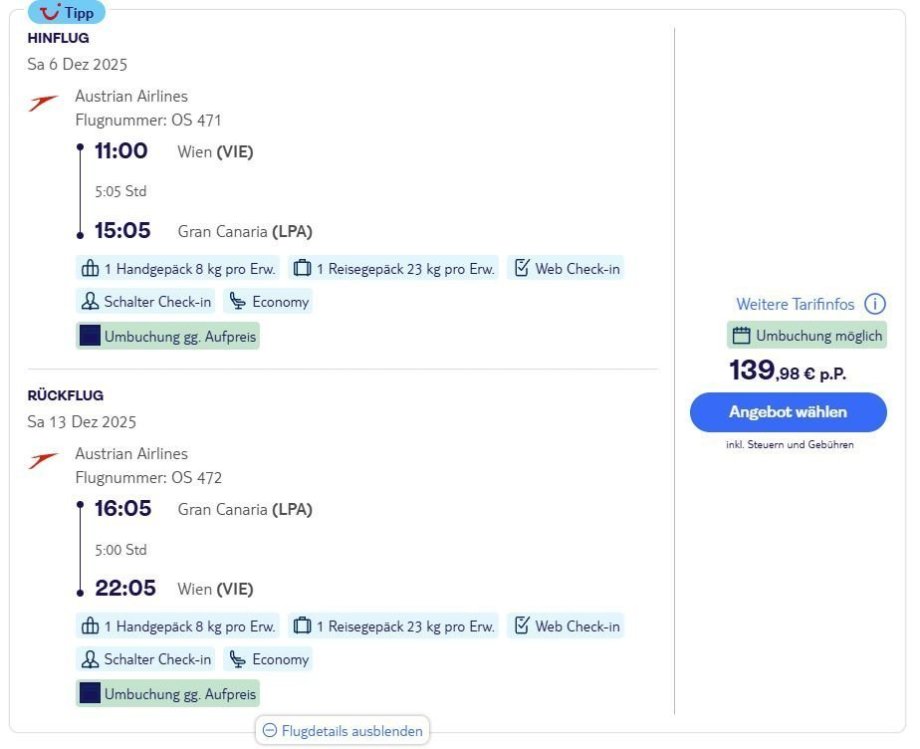Click the outbound checked baggage 23 kg icon
The image size is (920, 749).
click(x=302, y=268)
